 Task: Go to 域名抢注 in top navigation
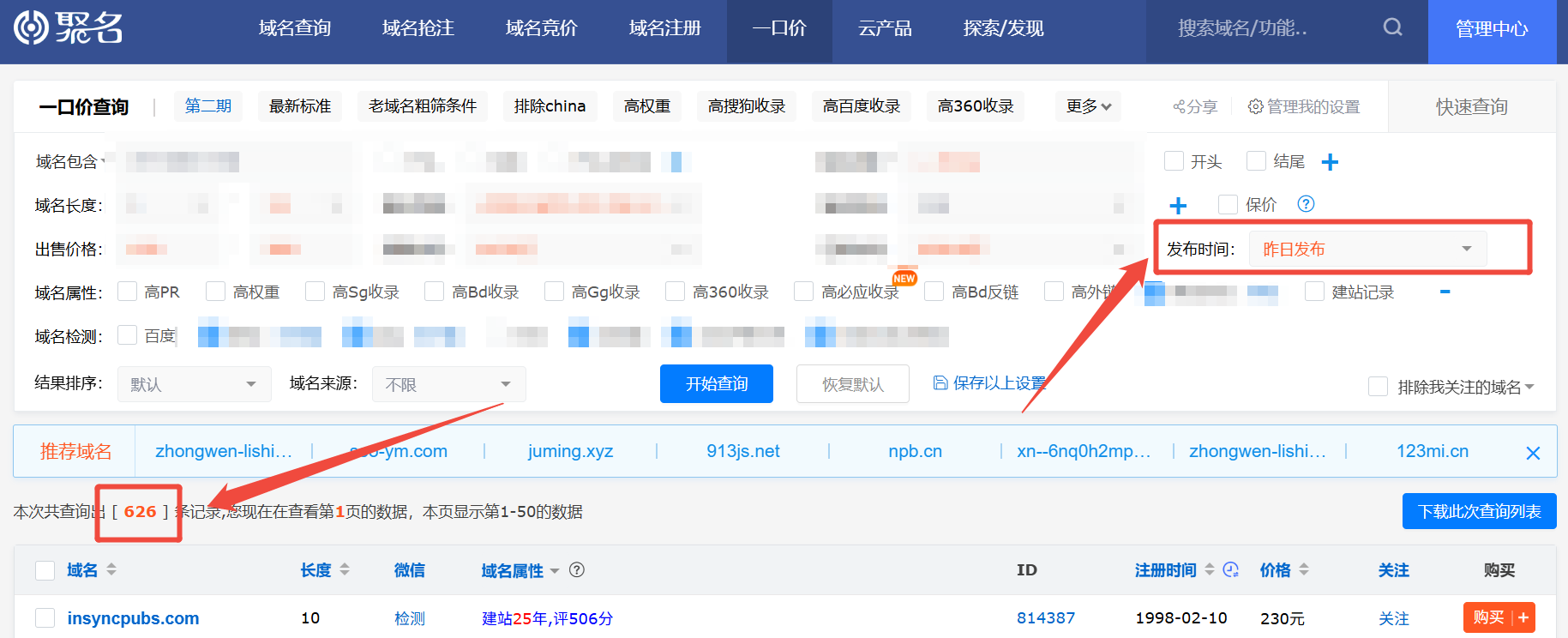[x=418, y=28]
